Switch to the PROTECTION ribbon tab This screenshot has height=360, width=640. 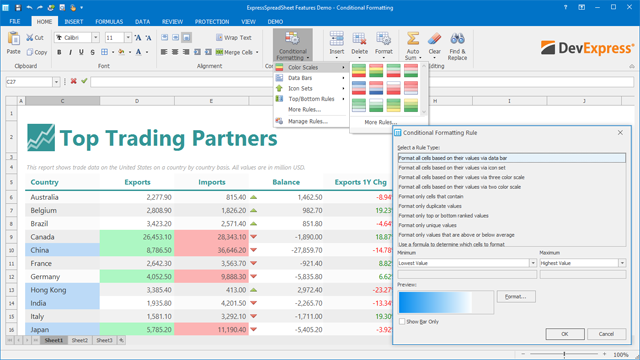(x=212, y=22)
